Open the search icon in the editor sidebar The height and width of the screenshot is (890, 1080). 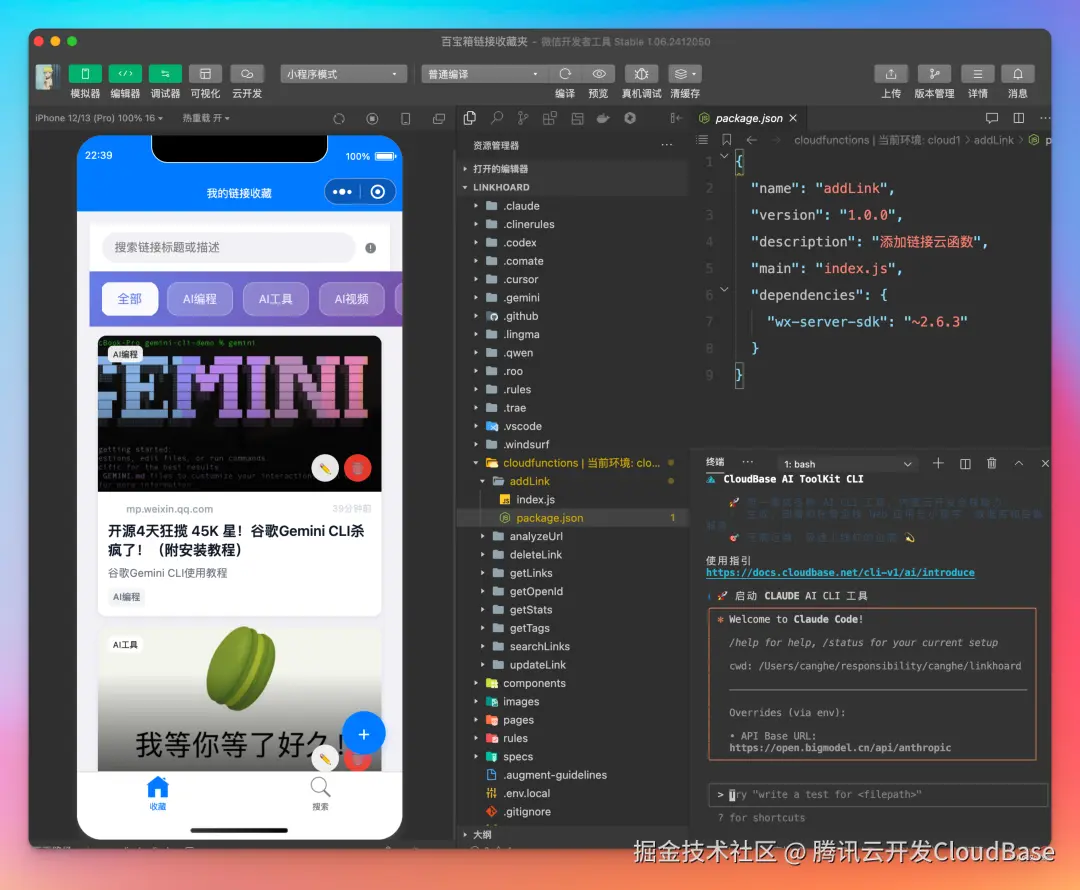[497, 118]
